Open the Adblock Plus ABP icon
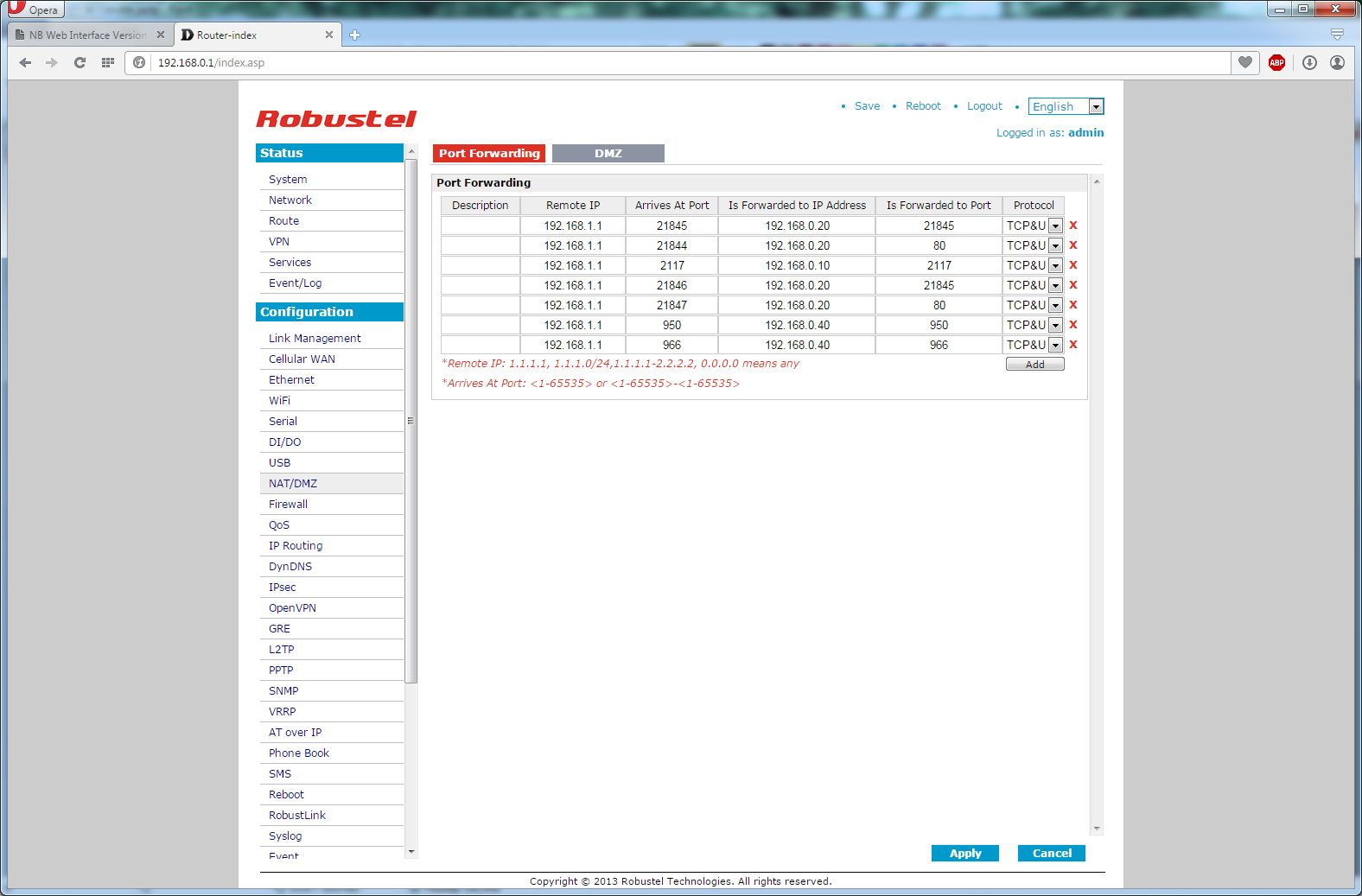This screenshot has width=1362, height=896. click(1276, 62)
